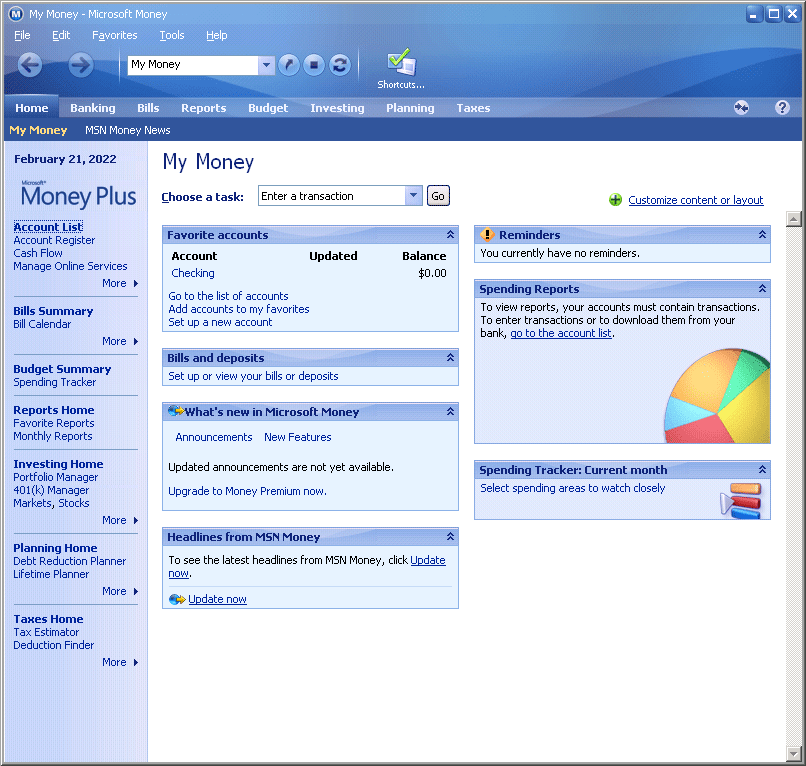Click the Microsoft Money title bar logo

pyautogui.click(x=16, y=14)
